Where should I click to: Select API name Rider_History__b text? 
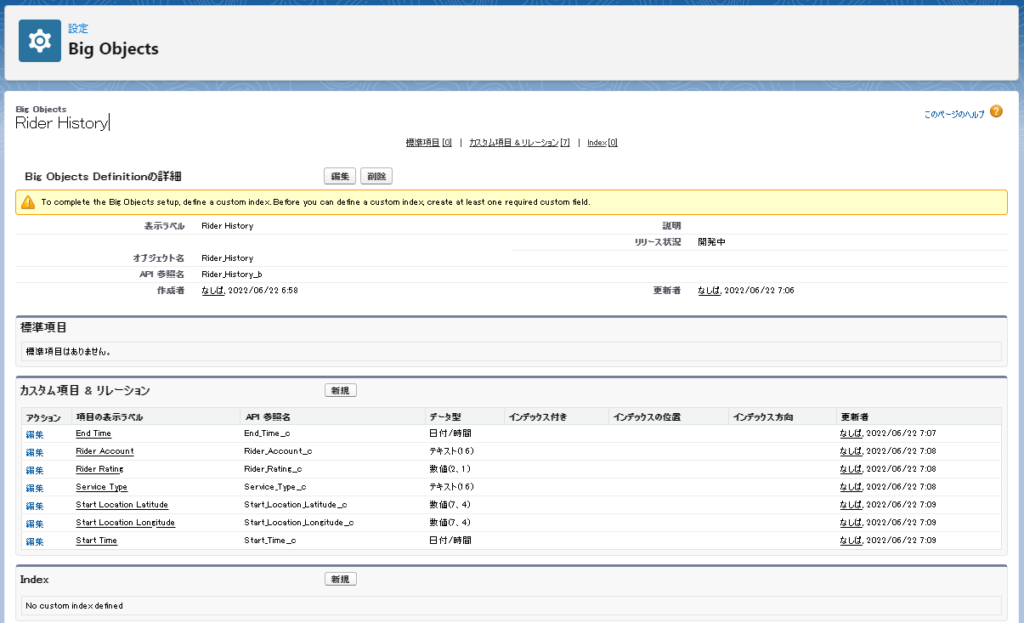pos(232,274)
